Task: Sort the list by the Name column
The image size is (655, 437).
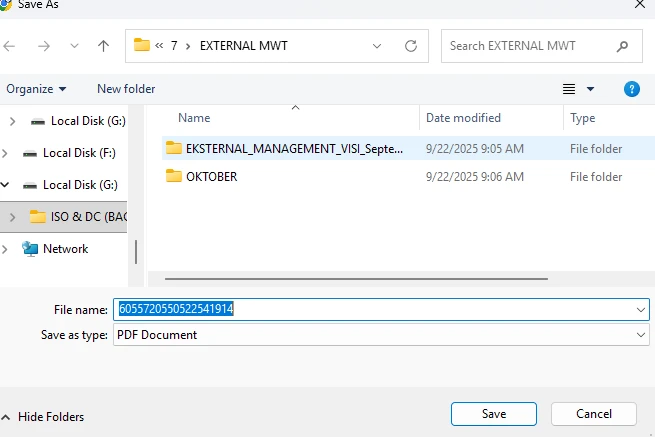Action: click(194, 118)
